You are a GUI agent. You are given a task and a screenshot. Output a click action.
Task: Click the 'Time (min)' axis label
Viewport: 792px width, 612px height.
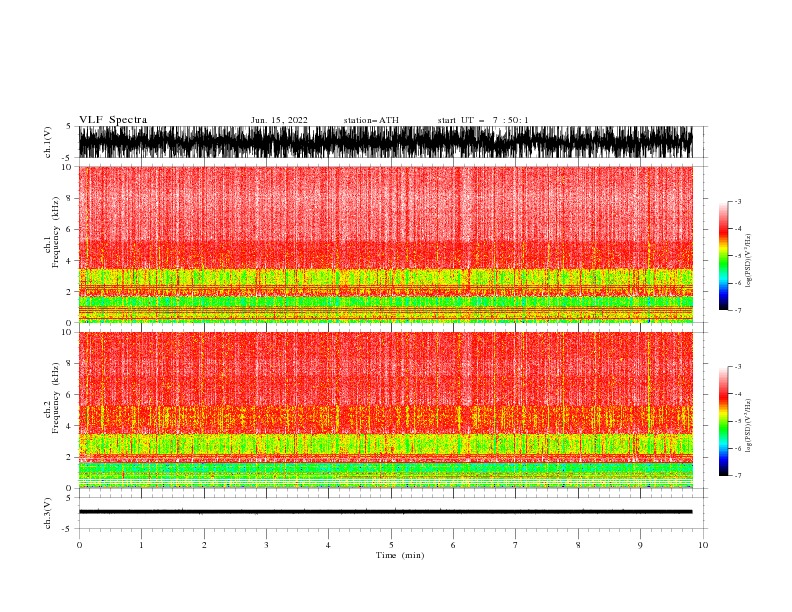400,555
